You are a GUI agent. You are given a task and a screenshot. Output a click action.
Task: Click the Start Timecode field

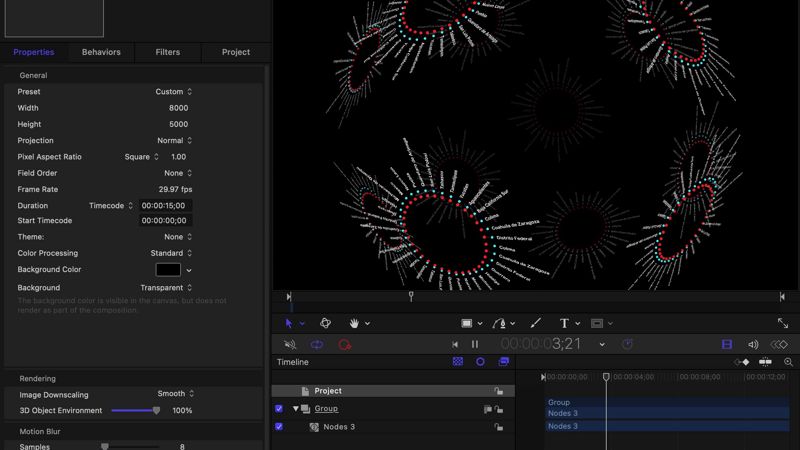tap(165, 220)
